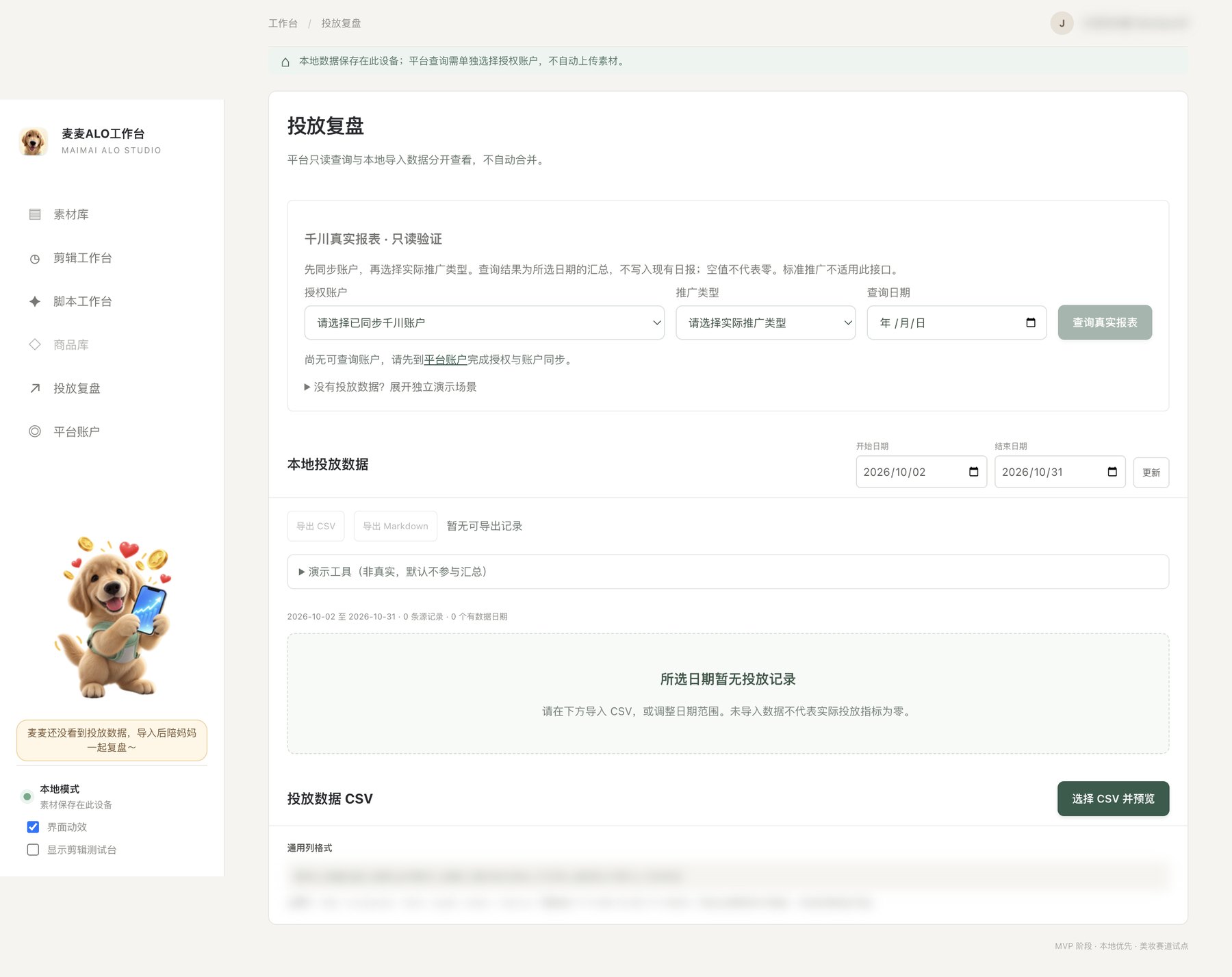Disable the 界面动效 checkbox

point(33,827)
